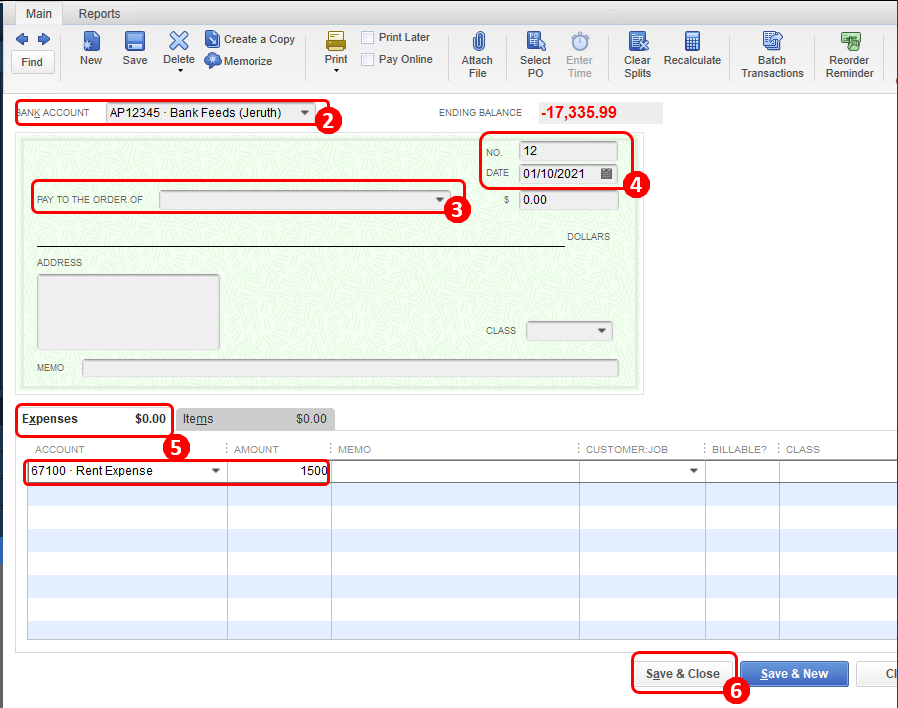Save the check with Save icon
This screenshot has width=898, height=708.
coord(135,49)
